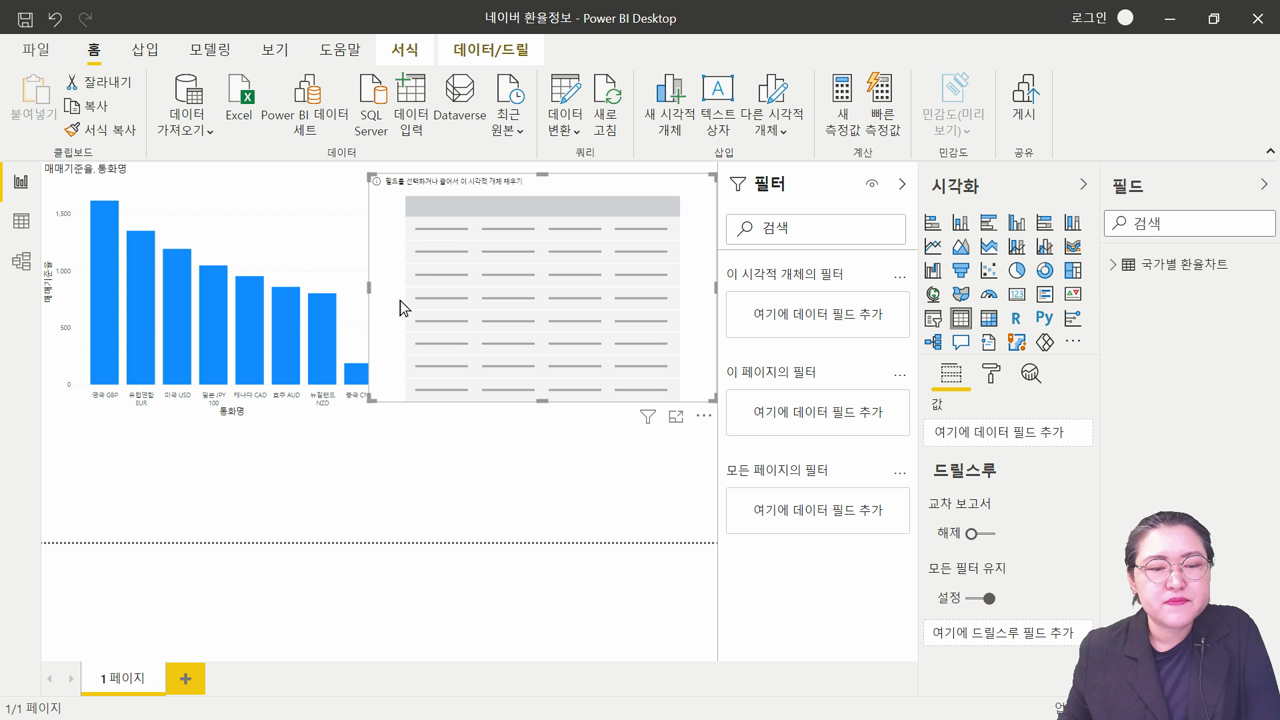Screen dimensions: 1280x720
Task: Select the treemap visual
Action: tap(1073, 270)
